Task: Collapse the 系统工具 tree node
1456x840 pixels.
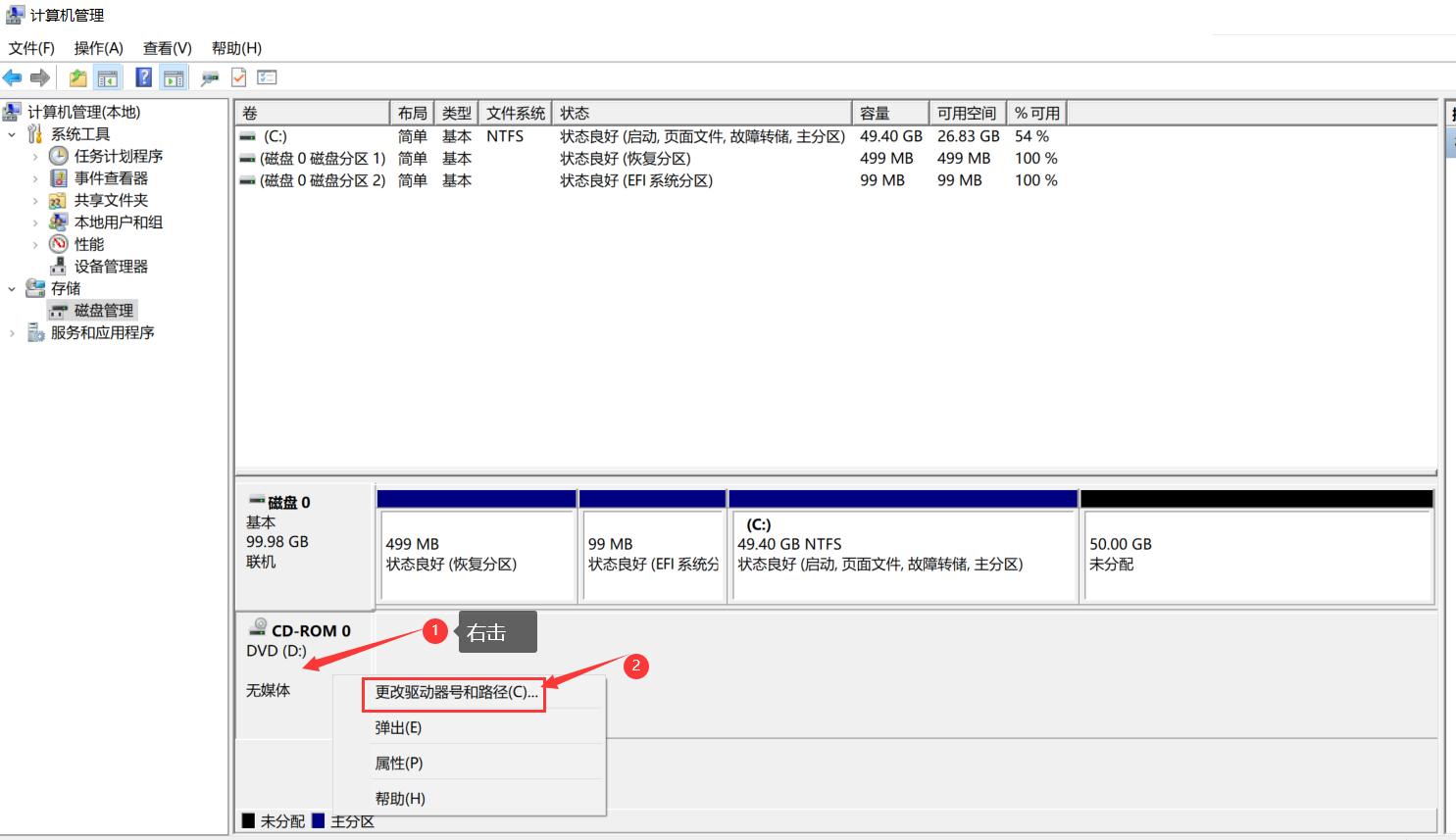Action: pyautogui.click(x=12, y=134)
